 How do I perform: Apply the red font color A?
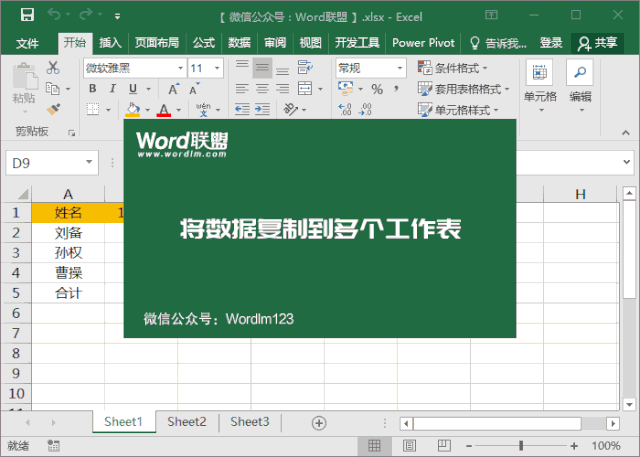tap(164, 110)
